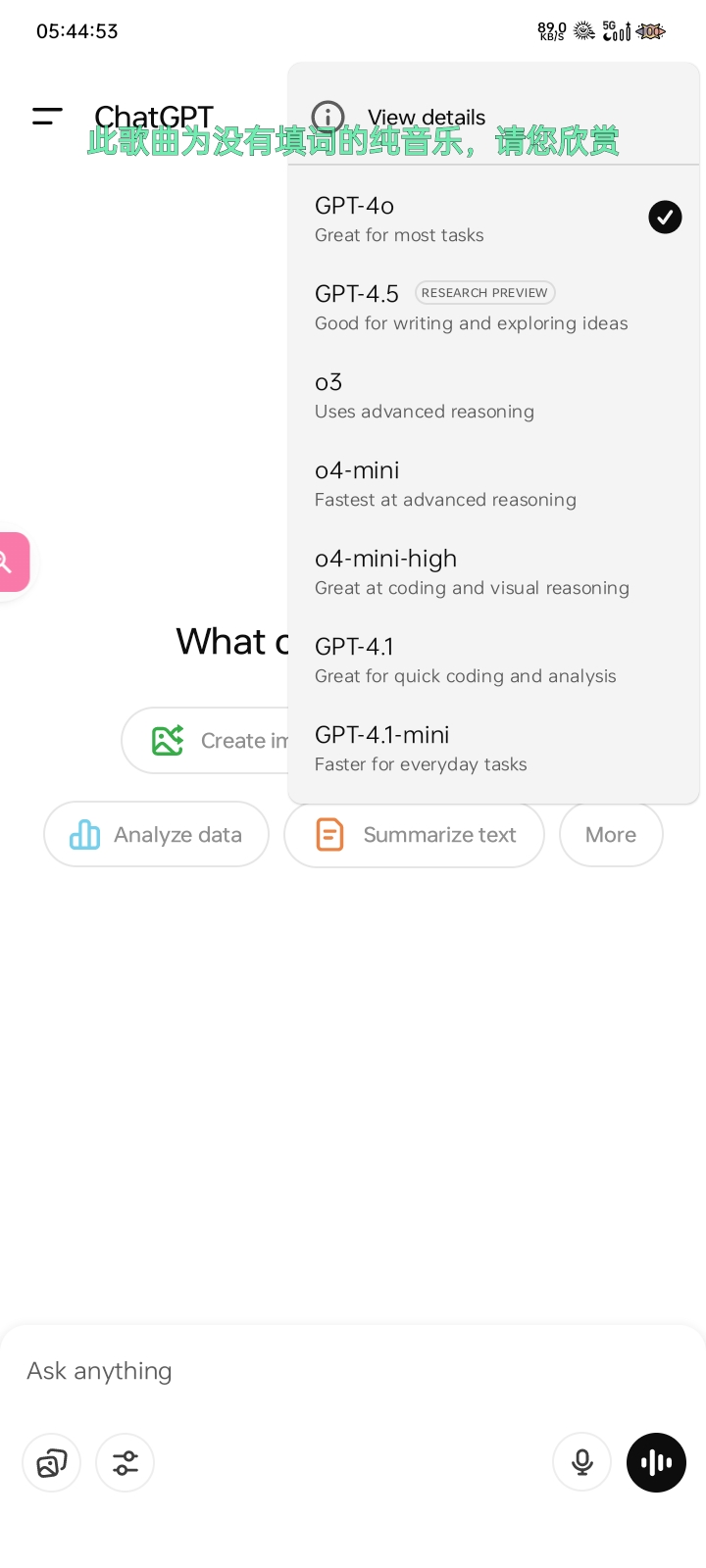Open the tools sliders icon
Viewport: 706px width, 1568px height.
pyautogui.click(x=126, y=1463)
